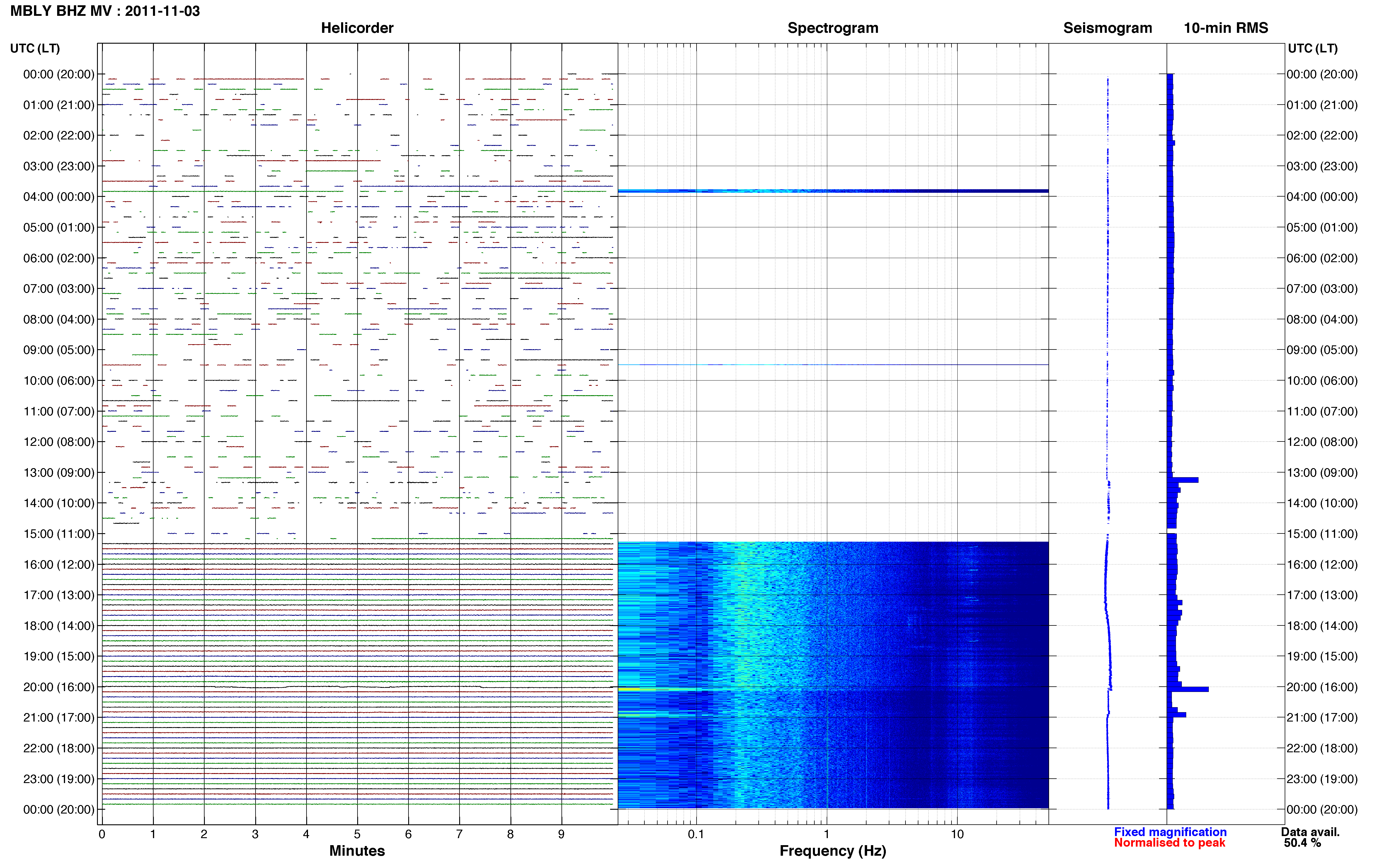This screenshot has width=1389, height=868.
Task: Click the '09:00 (05:00)' tick on the Helicorder axis
Action: (x=59, y=350)
